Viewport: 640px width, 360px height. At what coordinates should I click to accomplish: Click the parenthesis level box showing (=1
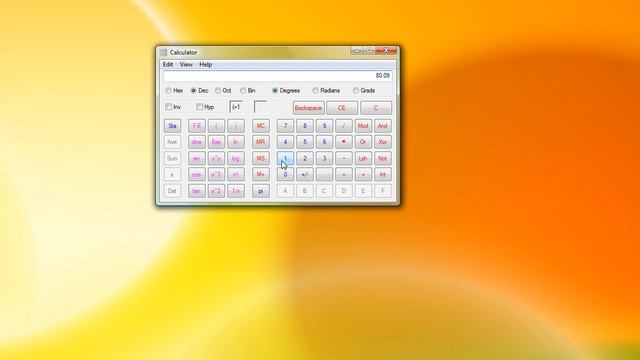click(236, 107)
